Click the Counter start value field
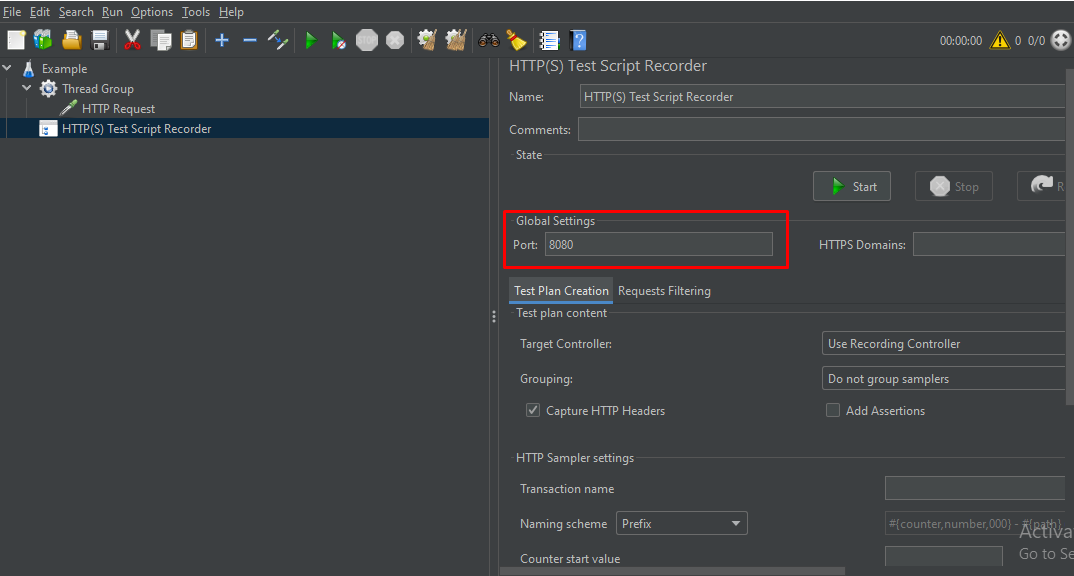 944,557
